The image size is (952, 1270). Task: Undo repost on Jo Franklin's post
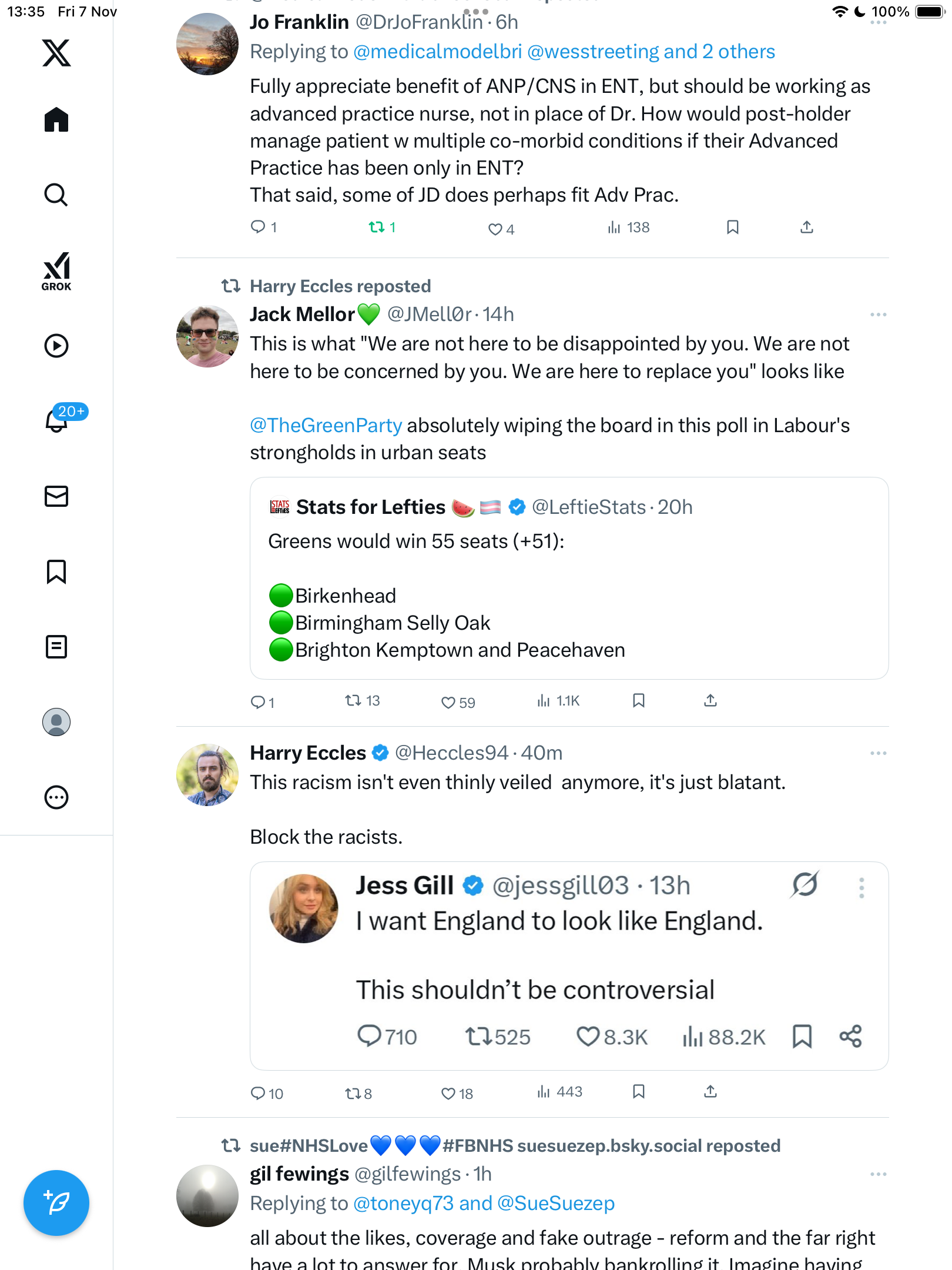click(377, 227)
